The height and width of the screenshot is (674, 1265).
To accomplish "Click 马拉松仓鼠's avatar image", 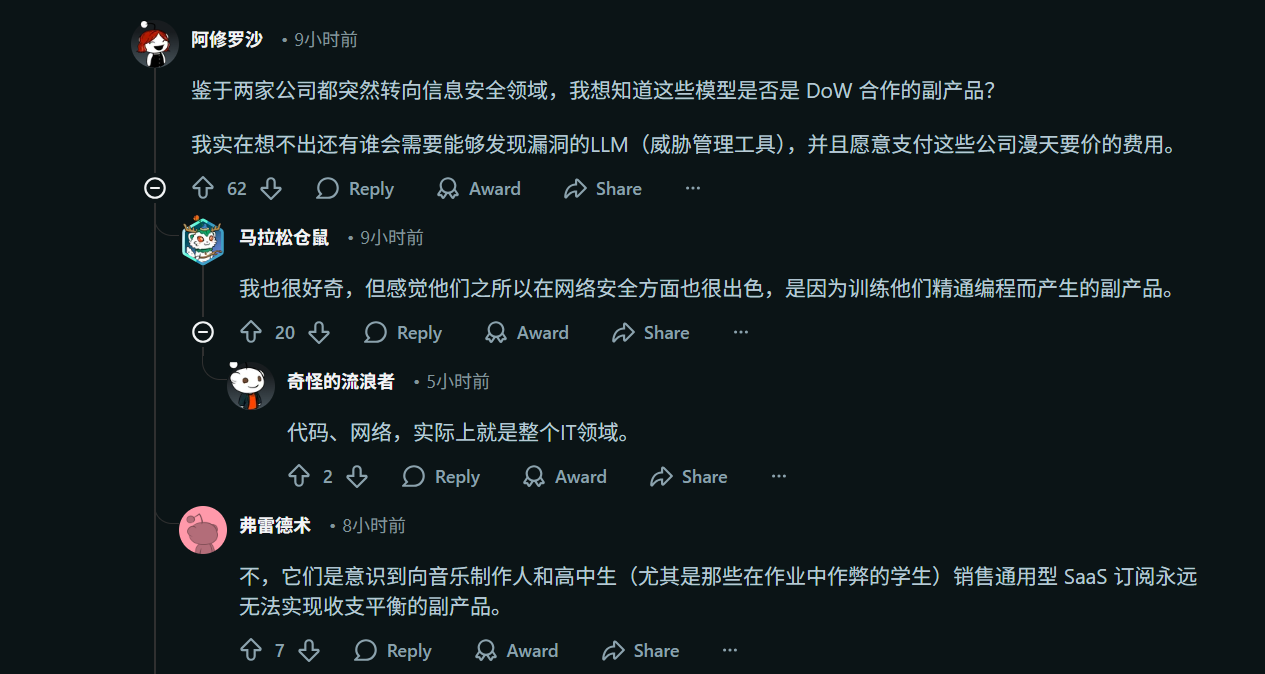I will click(x=203, y=241).
